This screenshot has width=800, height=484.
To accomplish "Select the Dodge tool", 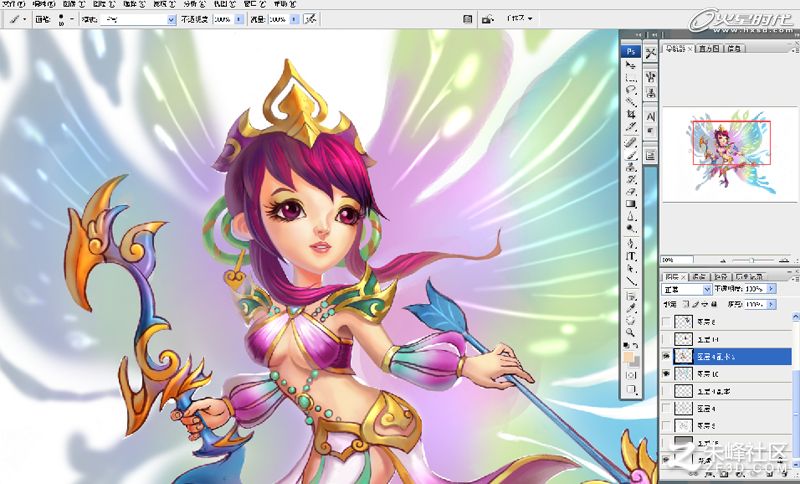I will [631, 228].
